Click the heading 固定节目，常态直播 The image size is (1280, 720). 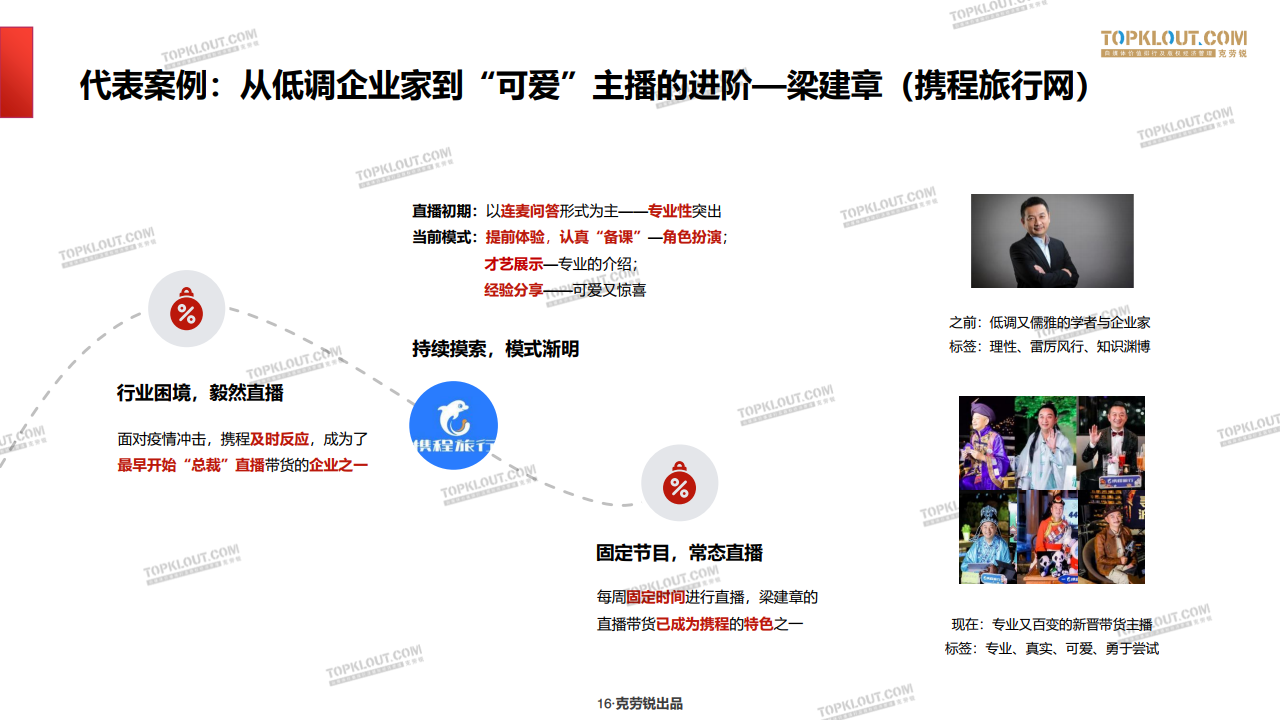pos(679,553)
